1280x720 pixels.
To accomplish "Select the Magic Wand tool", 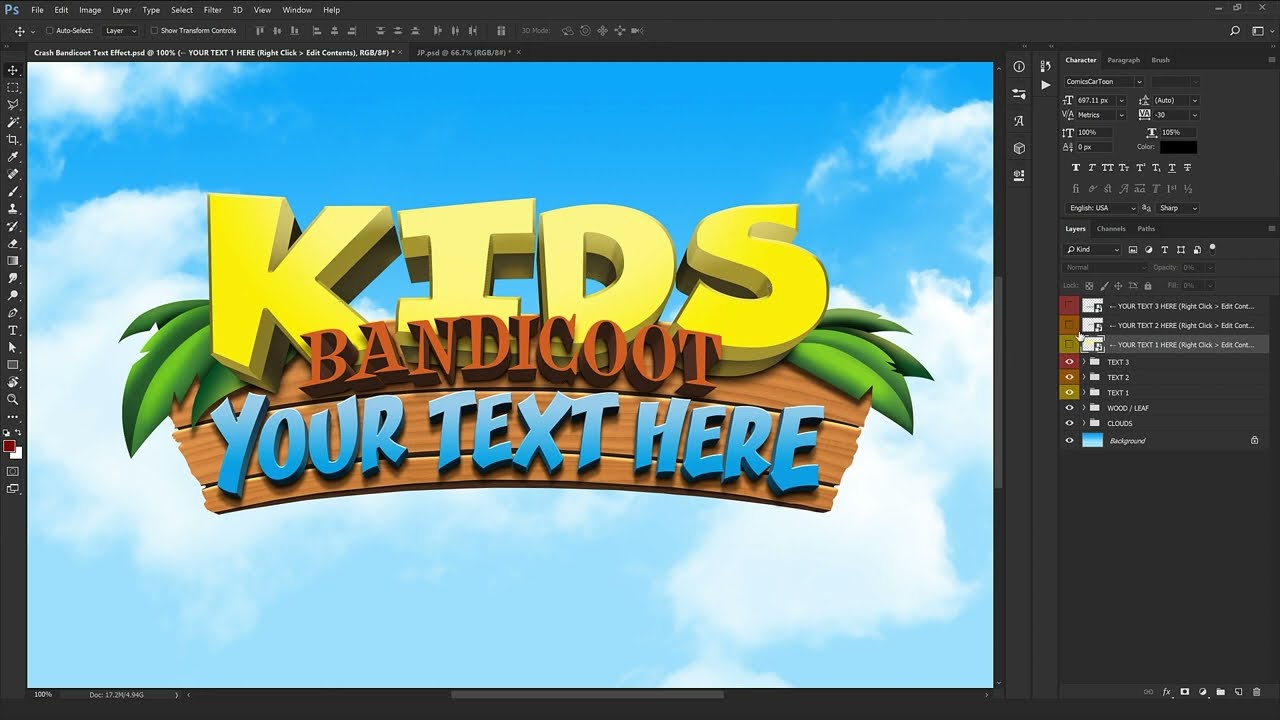I will click(x=13, y=122).
